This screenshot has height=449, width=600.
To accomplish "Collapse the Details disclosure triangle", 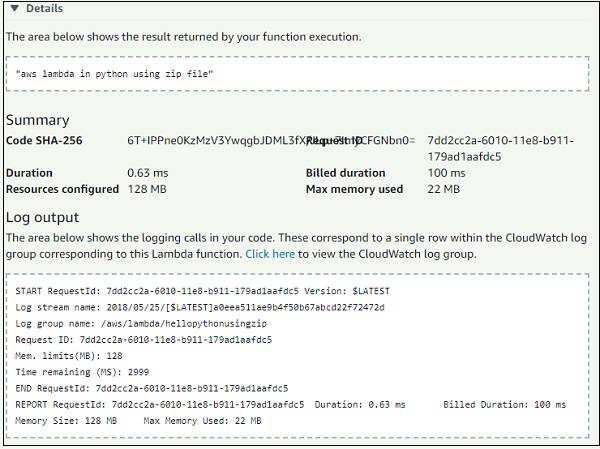I will coord(13,9).
